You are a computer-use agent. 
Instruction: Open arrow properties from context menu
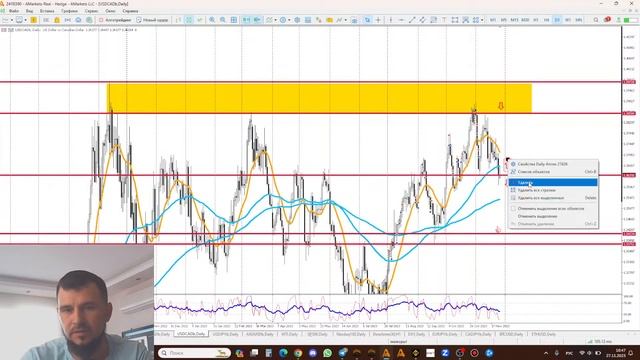tap(553, 164)
